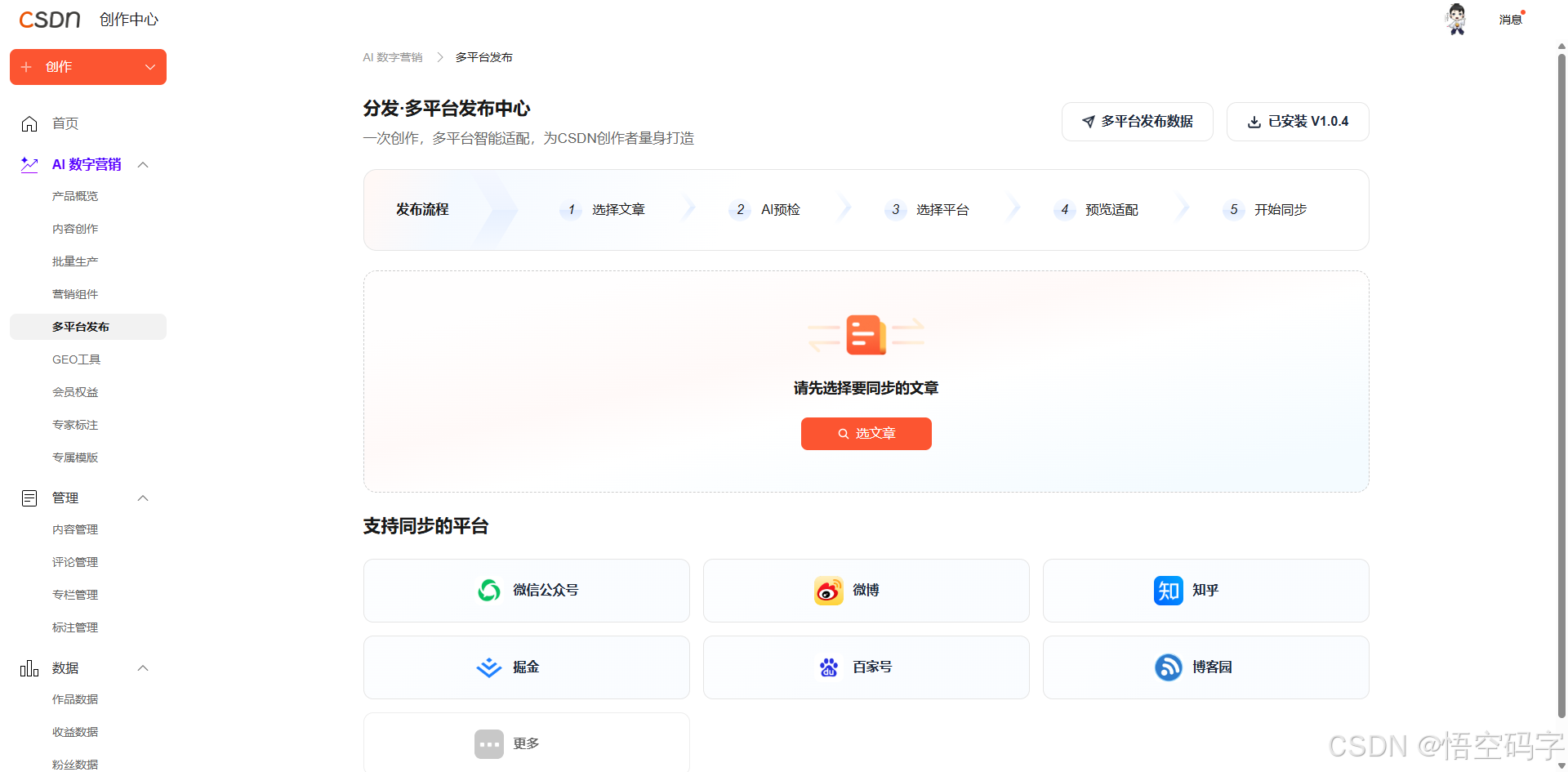
Task: Click the 支持同步的平台 heading
Action: 425,527
